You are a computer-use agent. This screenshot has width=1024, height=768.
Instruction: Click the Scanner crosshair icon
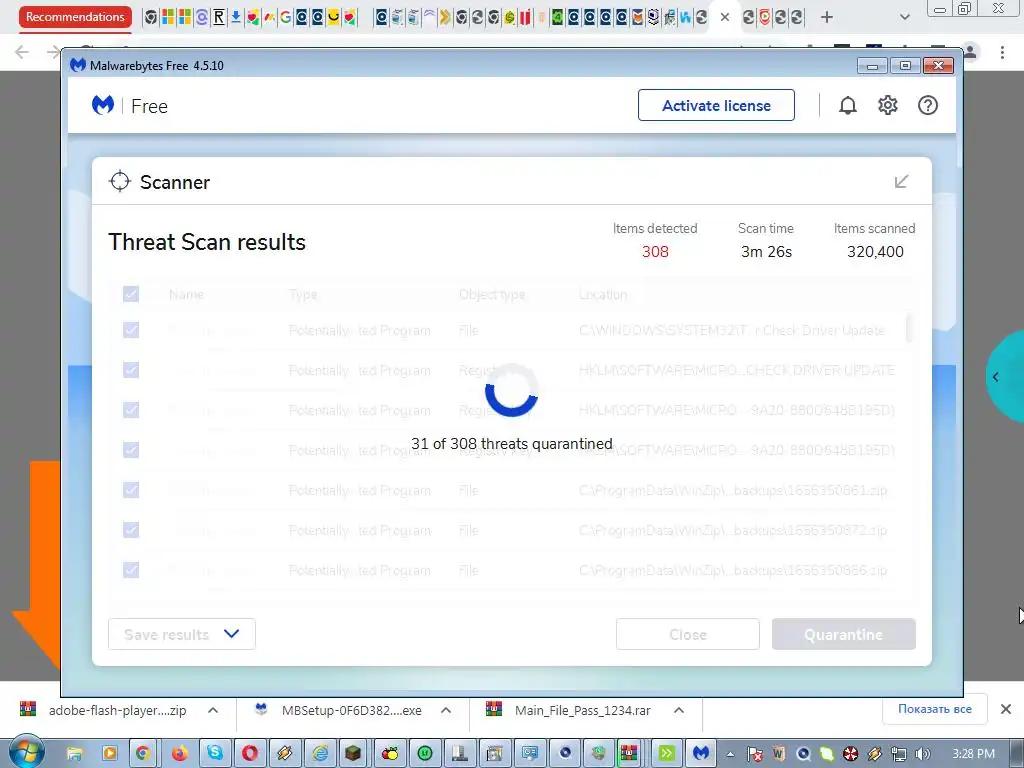point(120,182)
